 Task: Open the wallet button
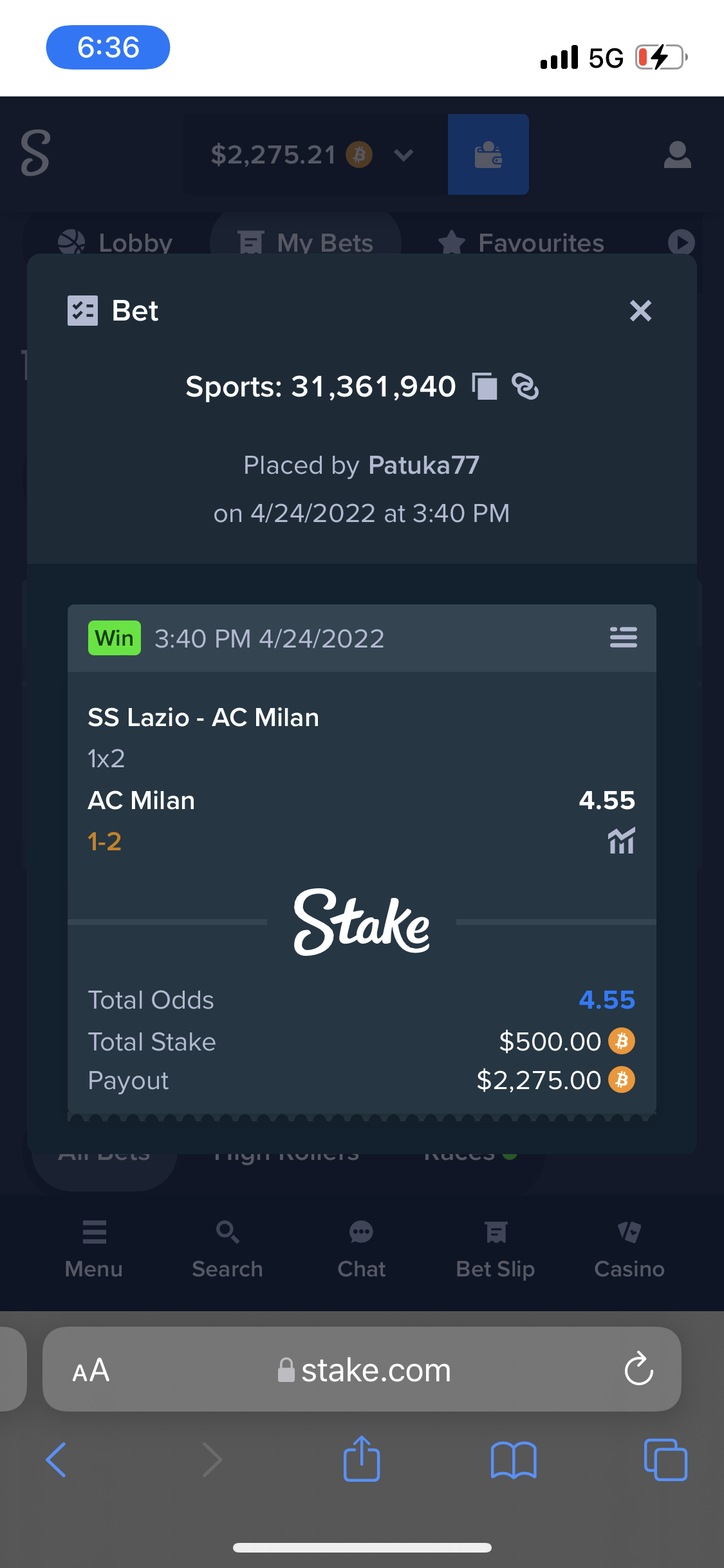488,154
